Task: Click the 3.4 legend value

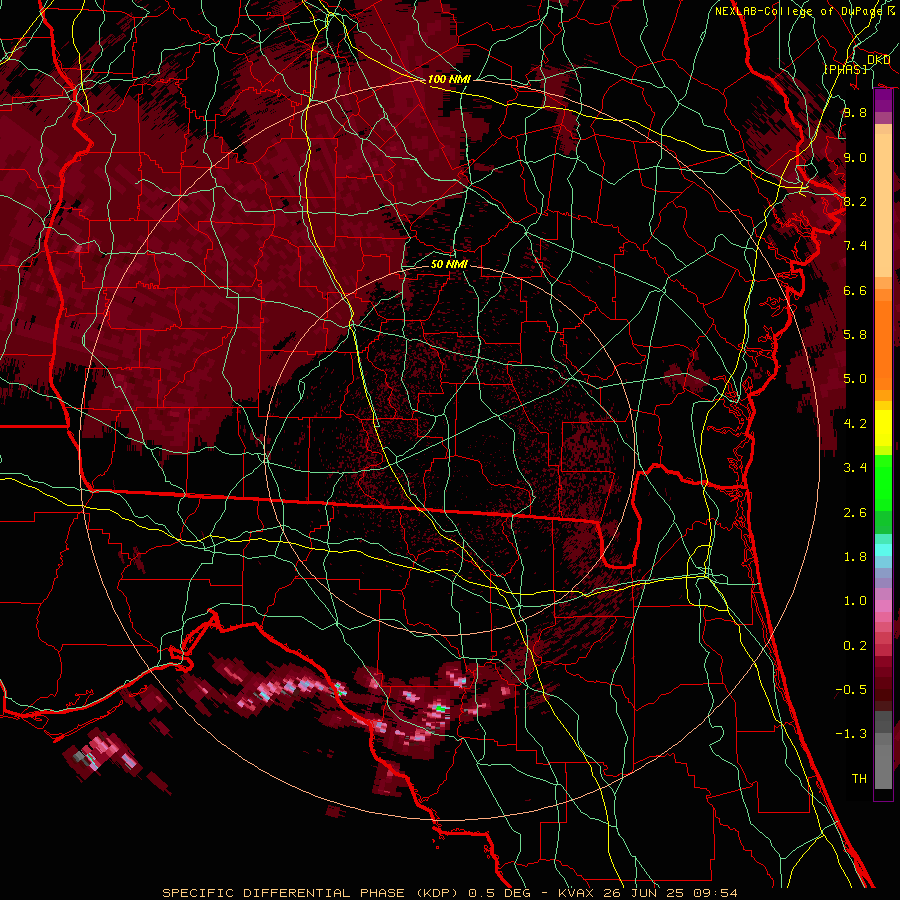Action: (855, 468)
